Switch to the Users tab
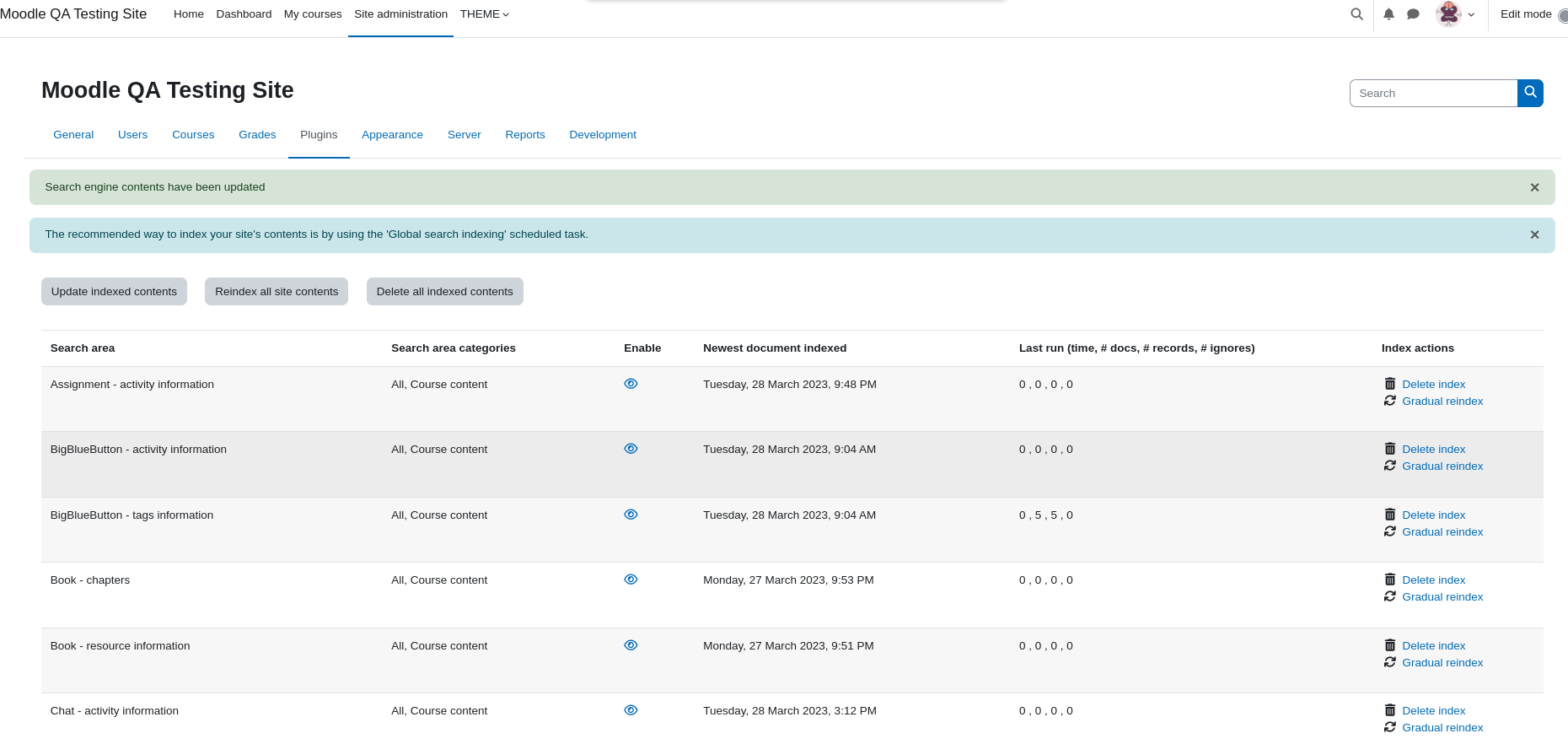Viewport: 1568px width, 744px height. [x=132, y=135]
